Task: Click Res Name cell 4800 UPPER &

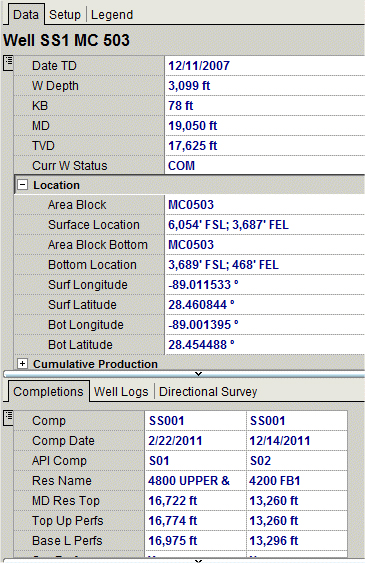Action: pyautogui.click(x=196, y=481)
